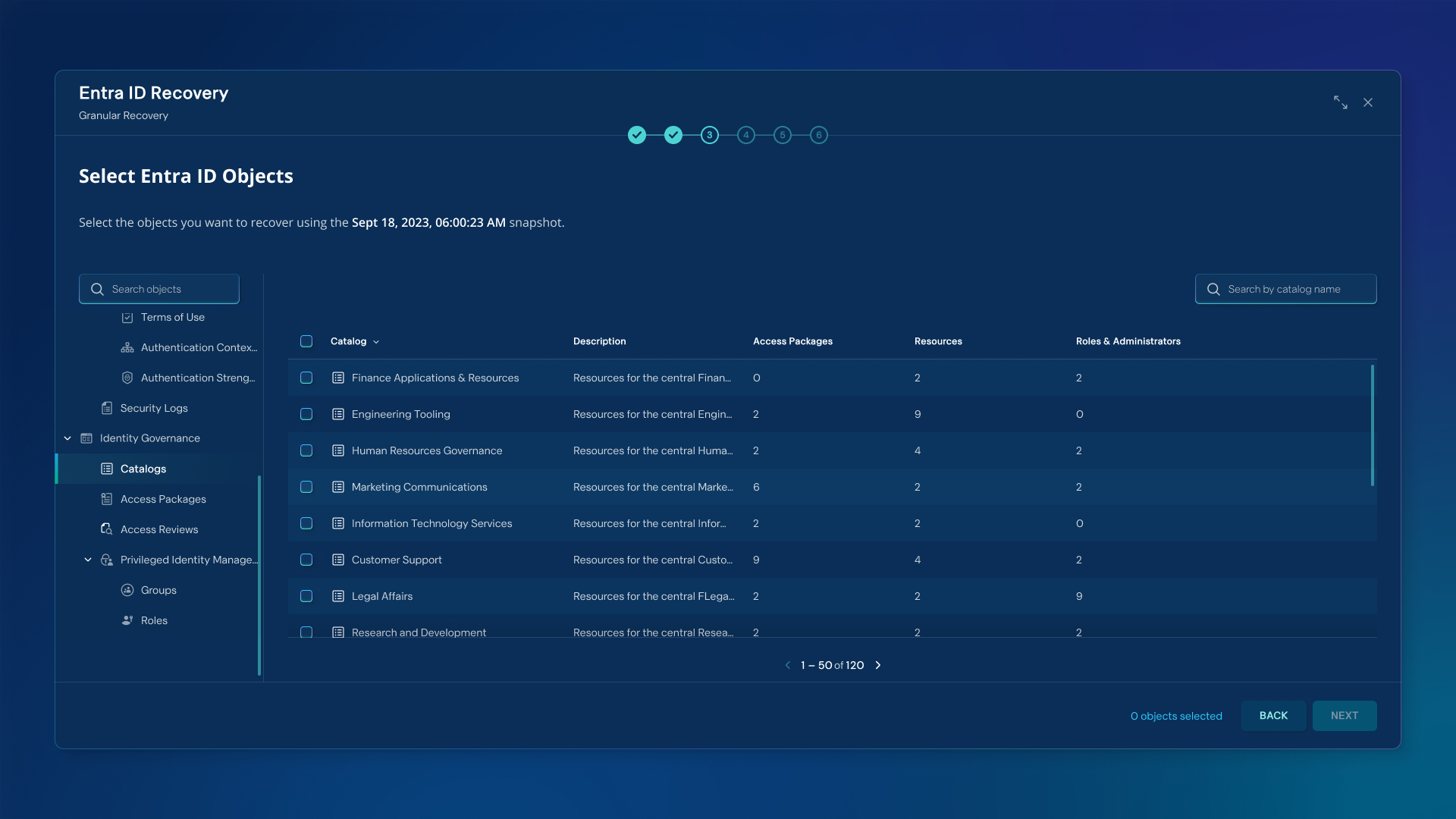This screenshot has height=819, width=1456.
Task: Open Access Packages in the tree
Action: [x=163, y=500]
